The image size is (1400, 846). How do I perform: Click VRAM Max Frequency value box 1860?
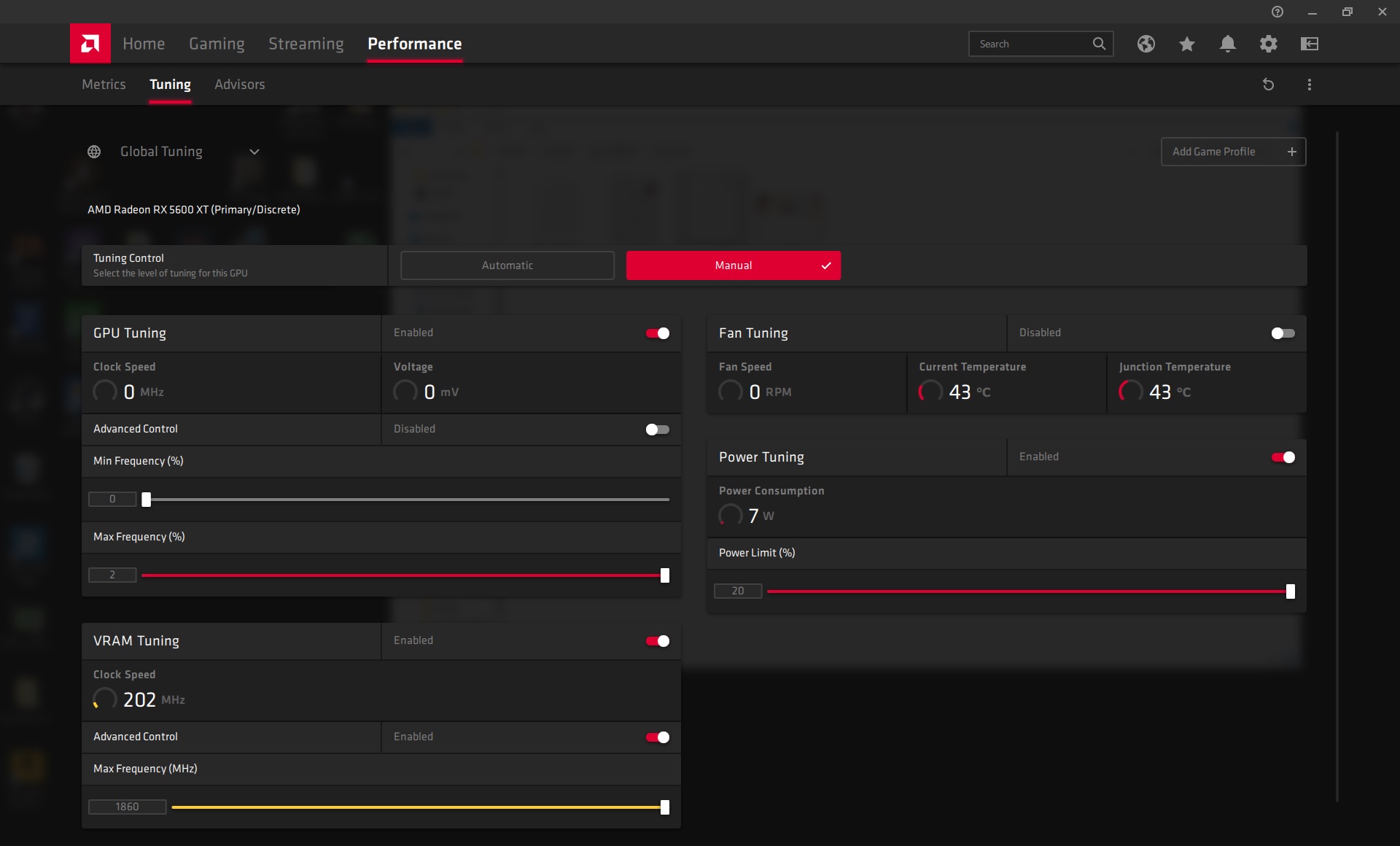[x=128, y=807]
